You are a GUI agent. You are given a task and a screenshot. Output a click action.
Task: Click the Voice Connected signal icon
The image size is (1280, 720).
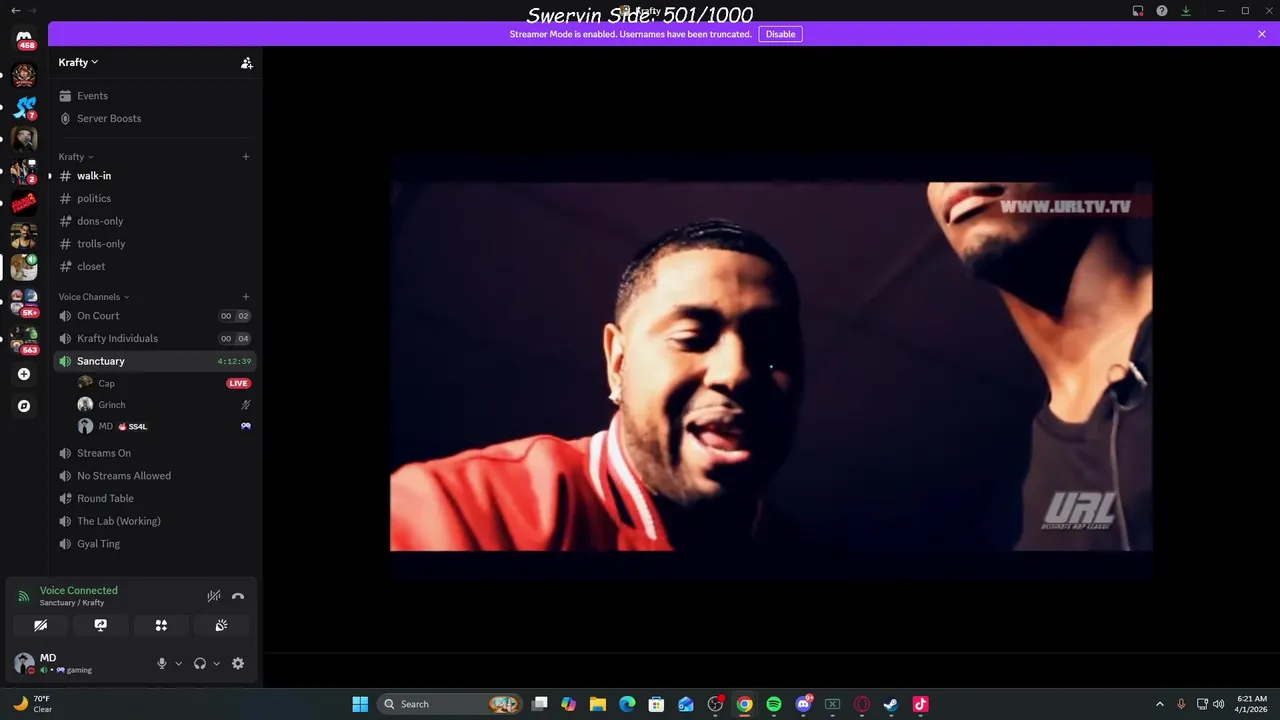24,596
